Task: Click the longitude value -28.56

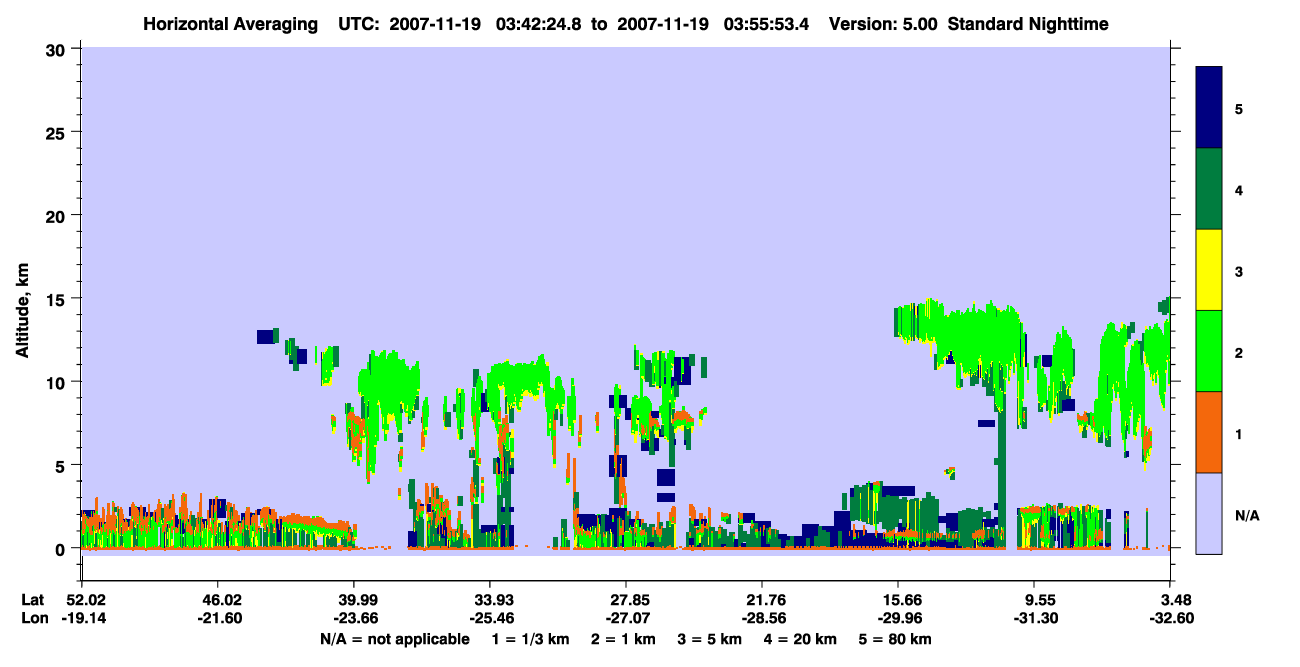Action: point(762,619)
